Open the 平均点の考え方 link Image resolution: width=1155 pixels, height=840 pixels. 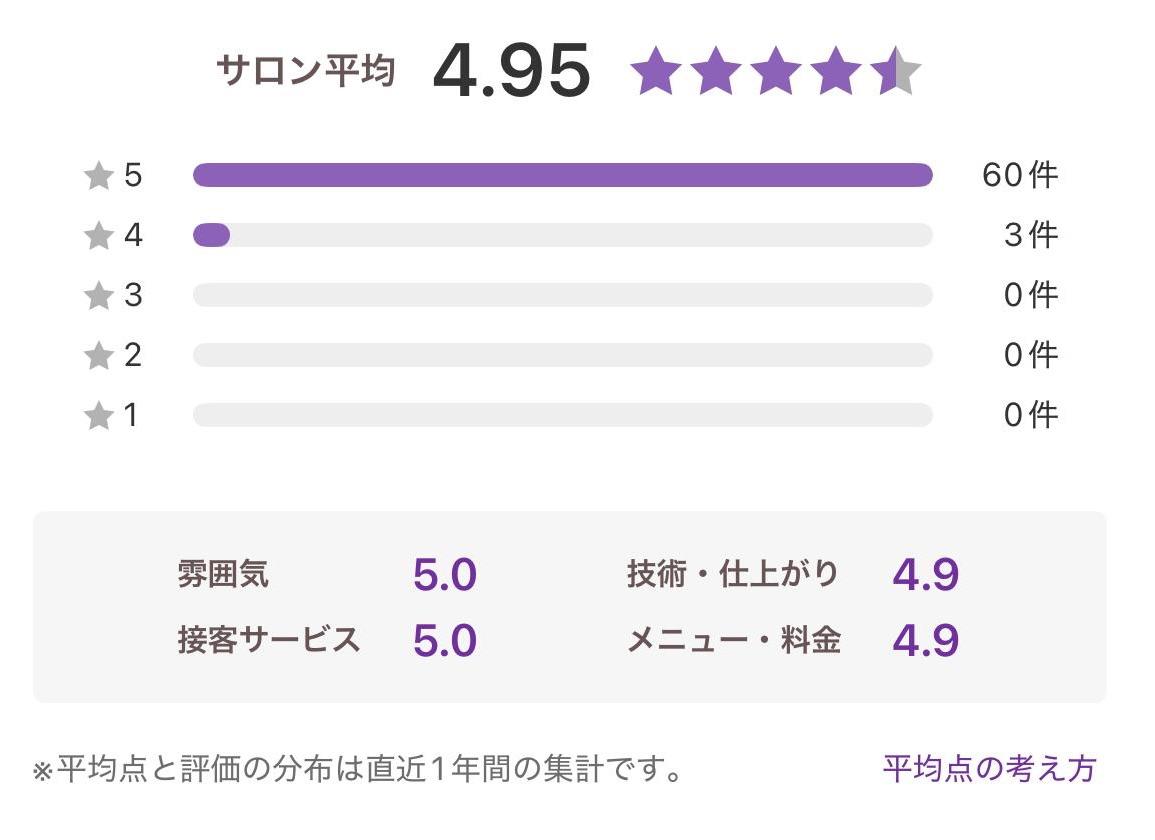[989, 769]
